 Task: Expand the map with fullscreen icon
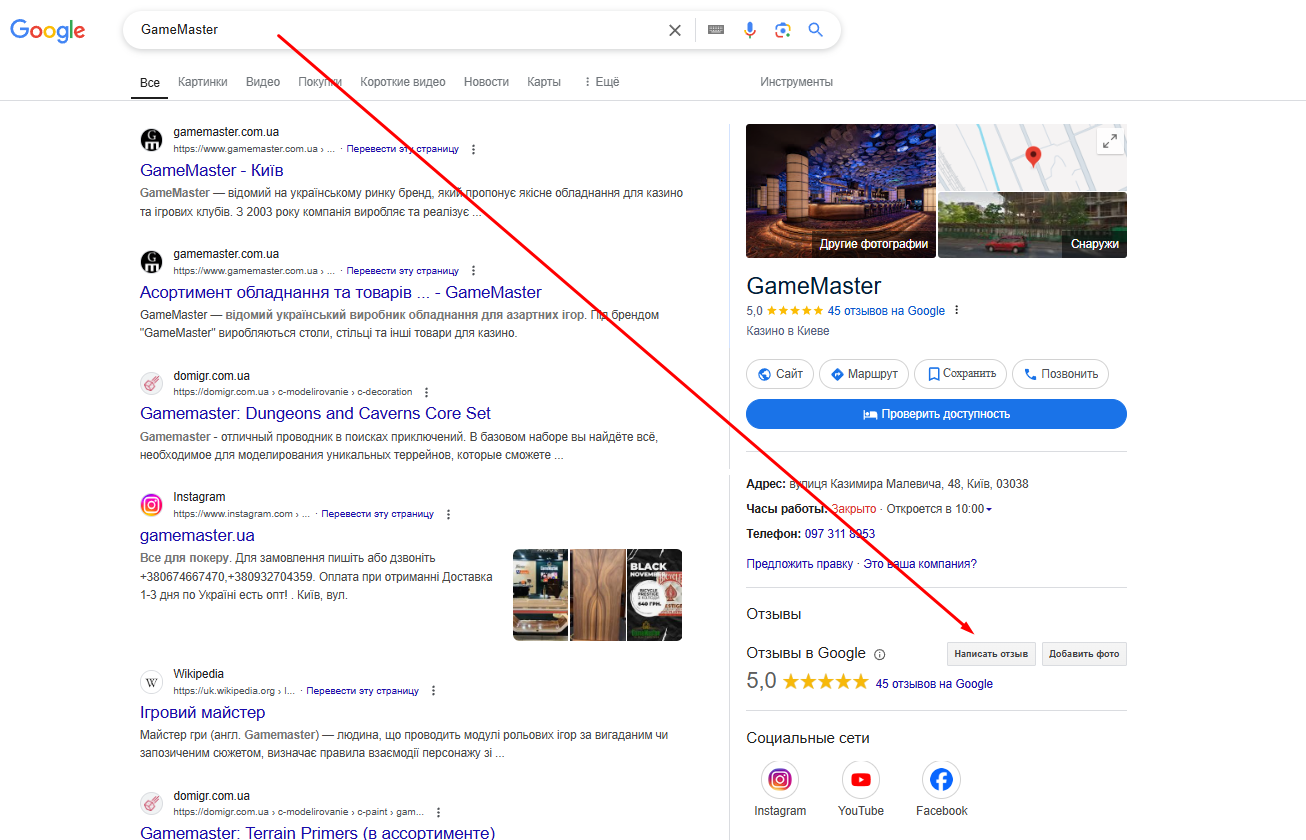tap(1109, 141)
